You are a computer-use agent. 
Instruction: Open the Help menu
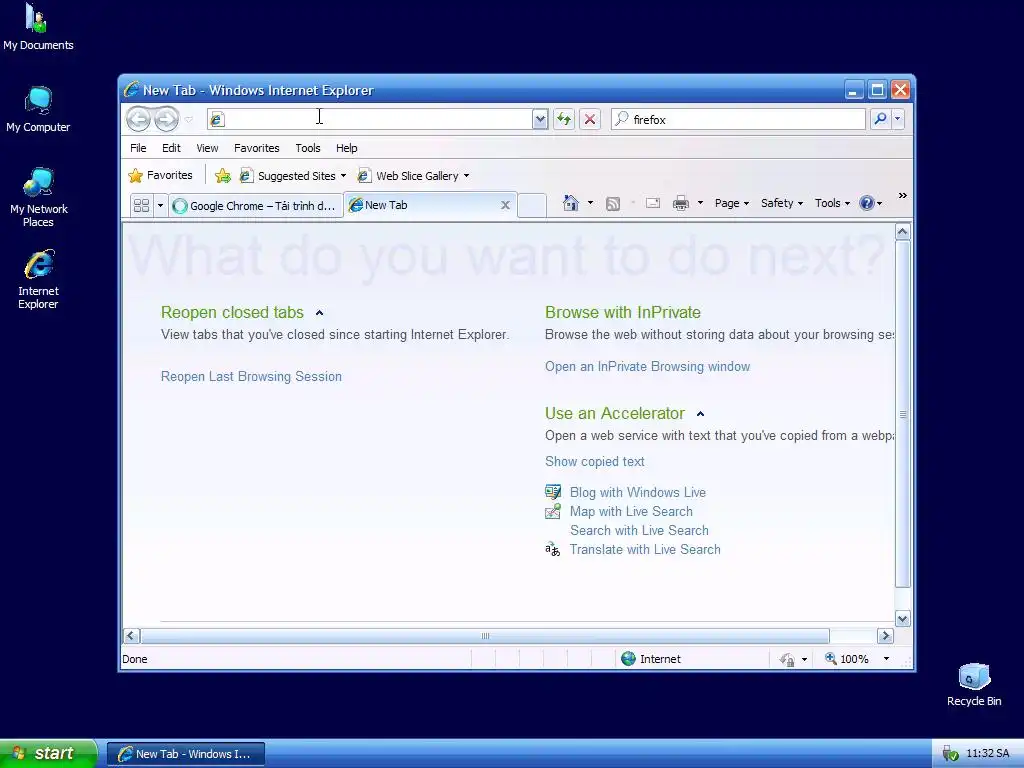pyautogui.click(x=346, y=148)
